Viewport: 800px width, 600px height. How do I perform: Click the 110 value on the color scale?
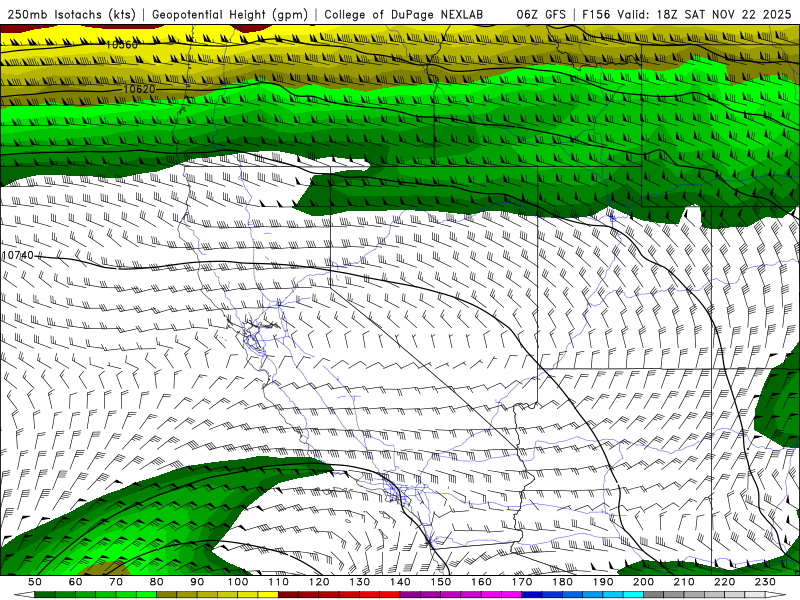point(278,582)
